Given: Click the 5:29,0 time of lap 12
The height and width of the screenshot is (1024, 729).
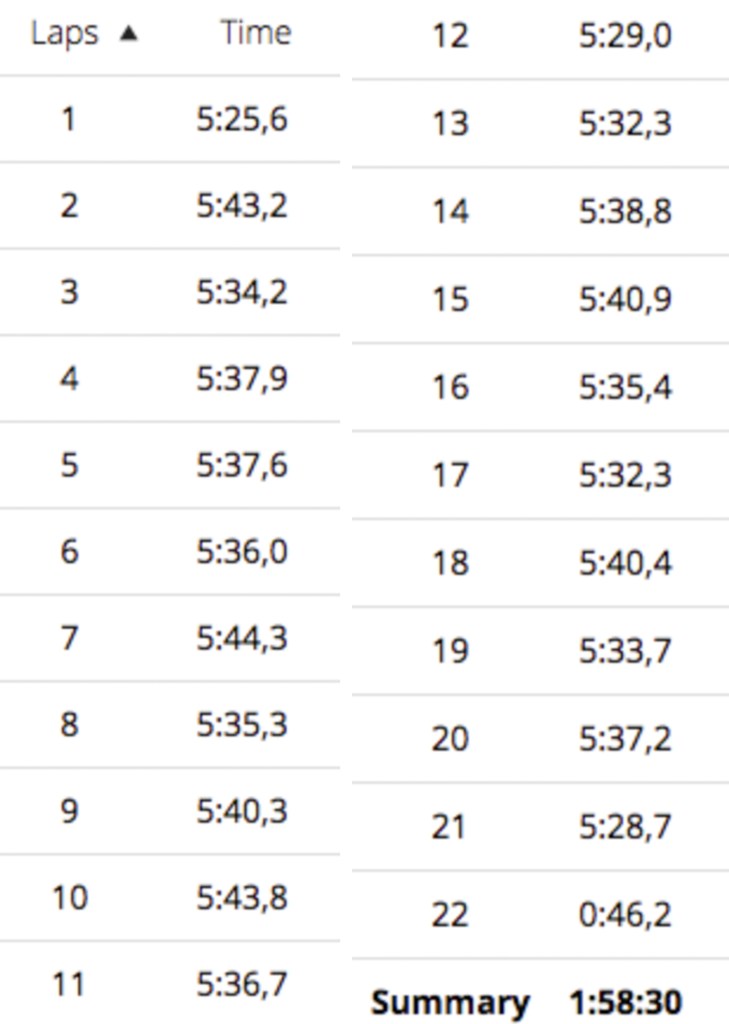Looking at the screenshot, I should (625, 37).
